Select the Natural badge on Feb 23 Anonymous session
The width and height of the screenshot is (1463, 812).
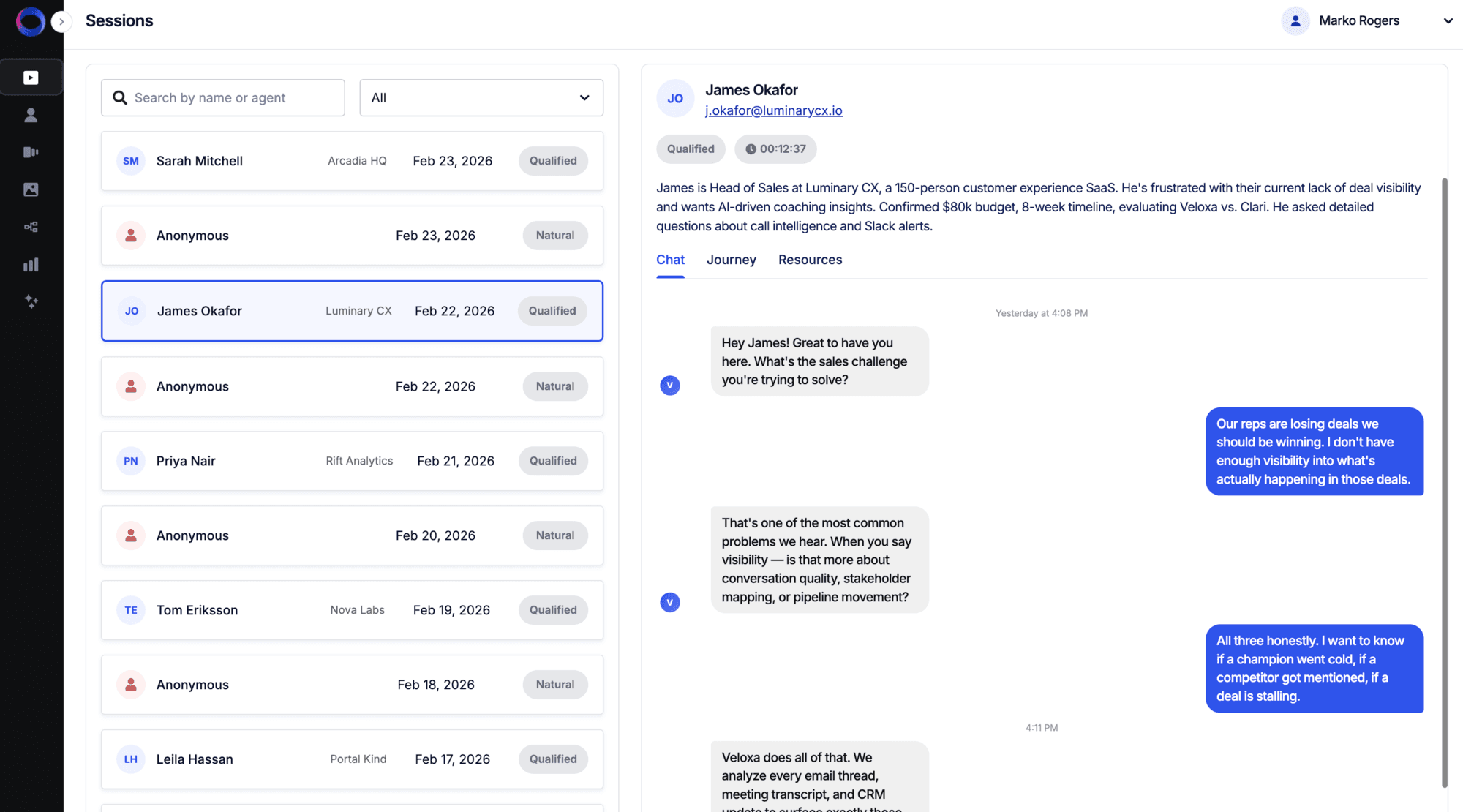[554, 235]
